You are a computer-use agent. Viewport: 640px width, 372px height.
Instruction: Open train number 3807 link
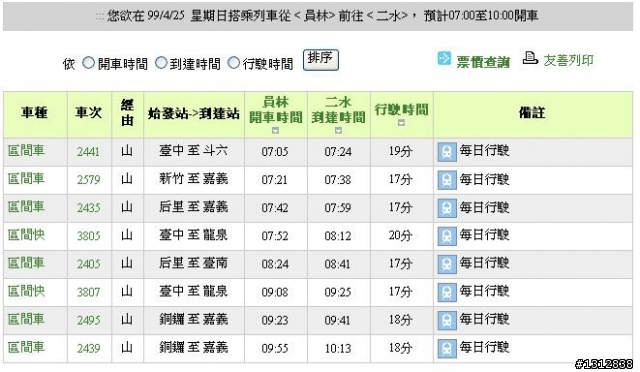click(89, 292)
